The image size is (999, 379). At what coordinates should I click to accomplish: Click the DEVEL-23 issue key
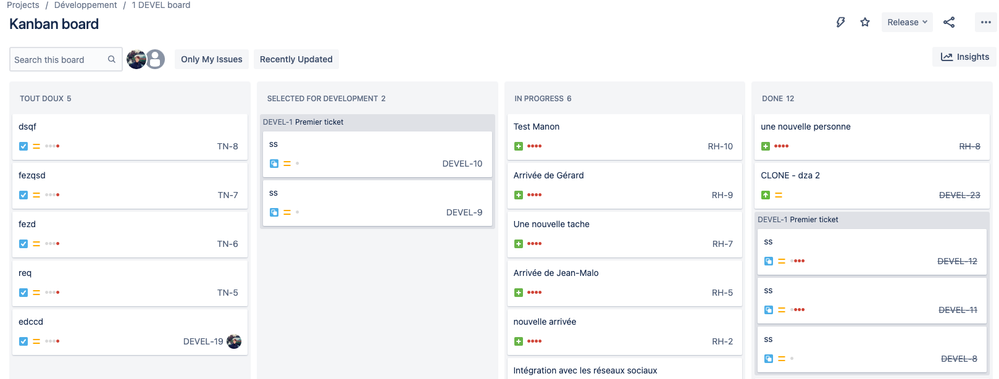(x=959, y=195)
